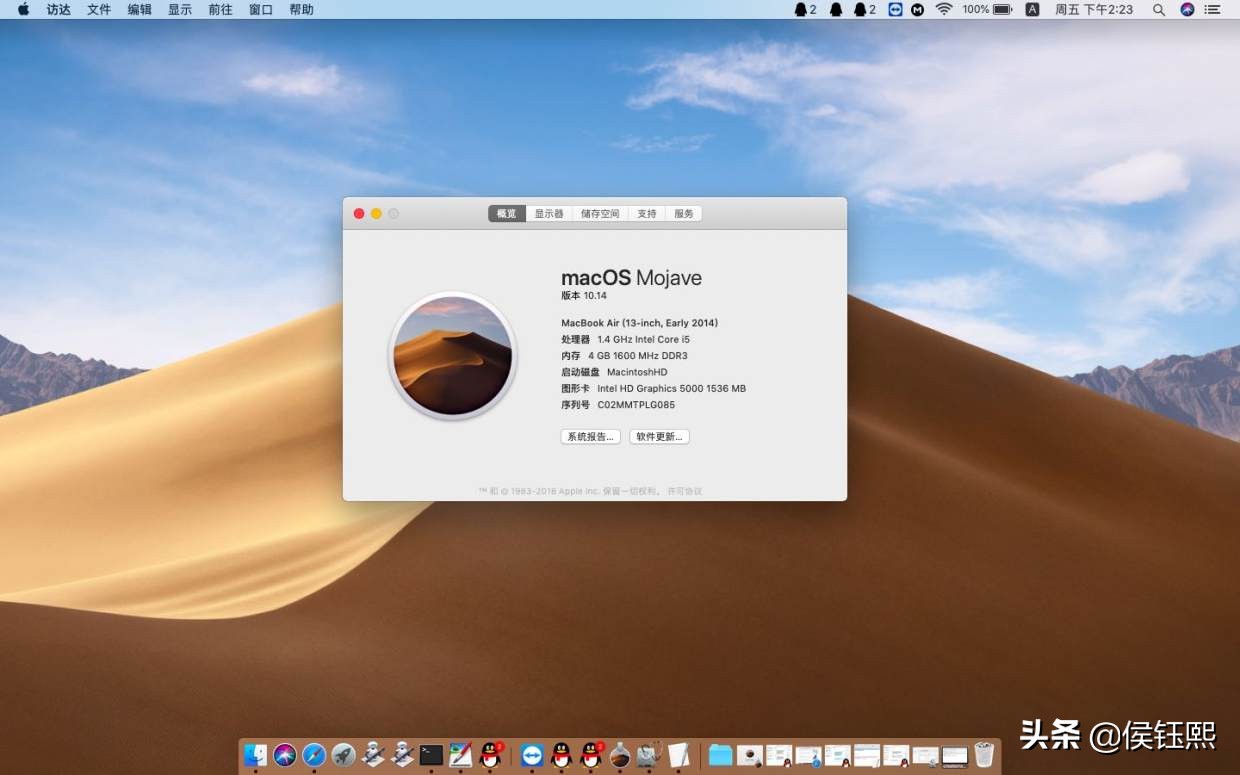Click the TeamViewer icon in the menu bar
The image size is (1240, 775).
pyautogui.click(x=896, y=9)
